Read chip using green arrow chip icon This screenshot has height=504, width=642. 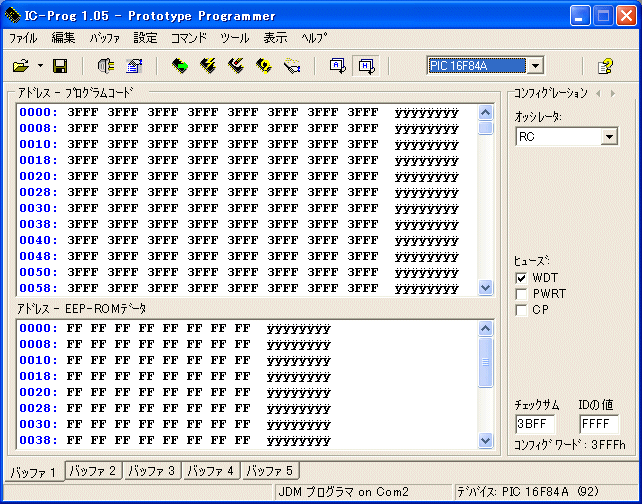180,66
